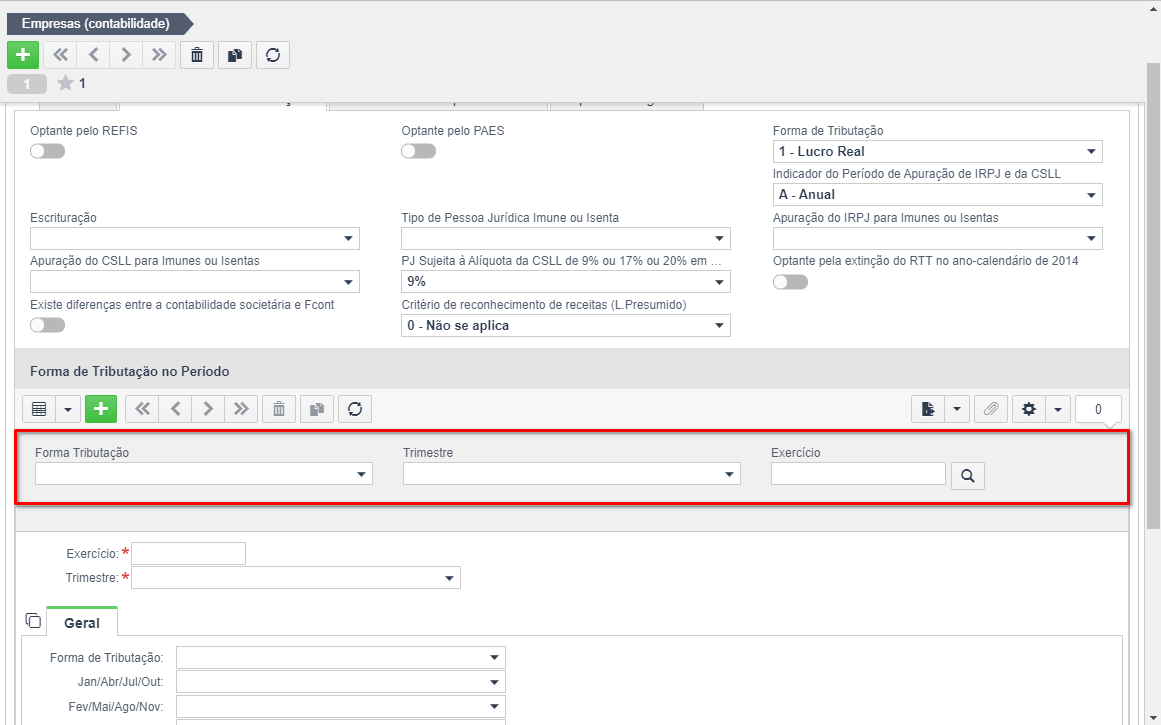Image resolution: width=1161 pixels, height=725 pixels.
Task: Open Tipo de Pessoa Jurídica Imune dropdown
Action: click(566, 238)
